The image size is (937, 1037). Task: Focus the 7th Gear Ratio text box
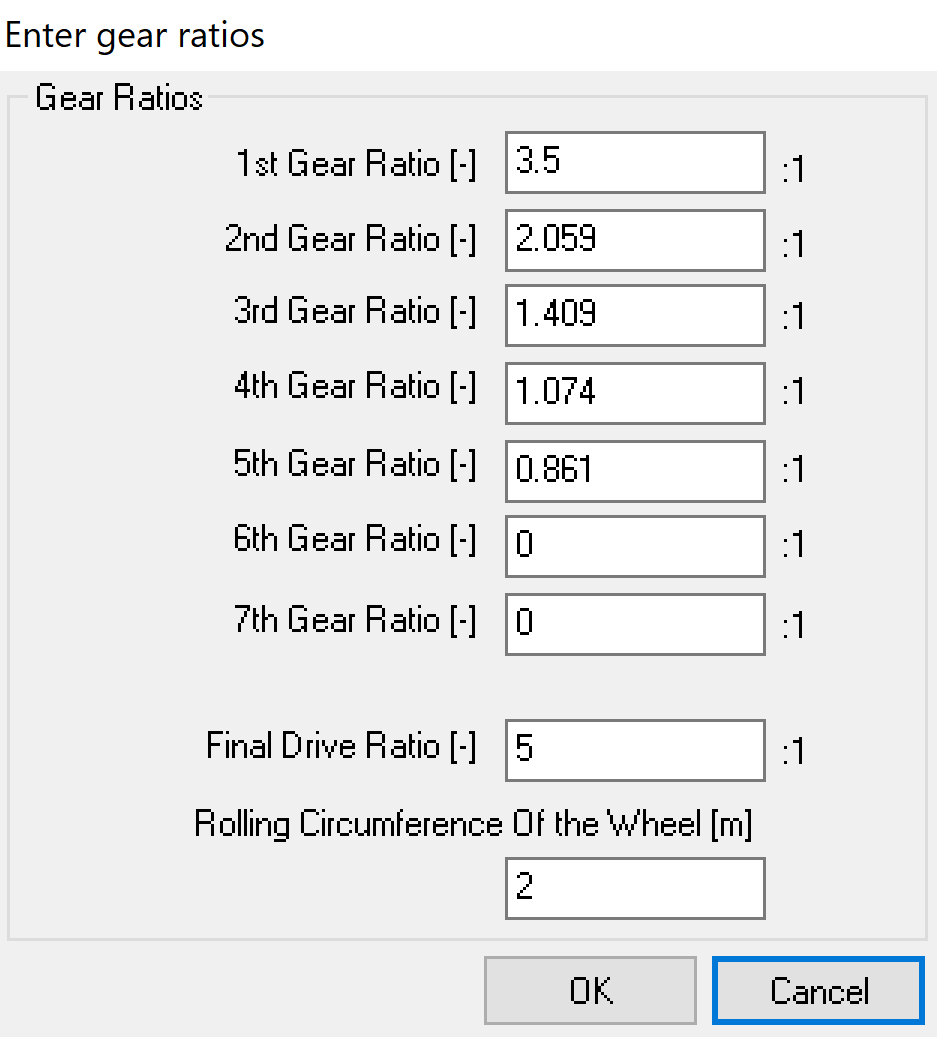(635, 624)
